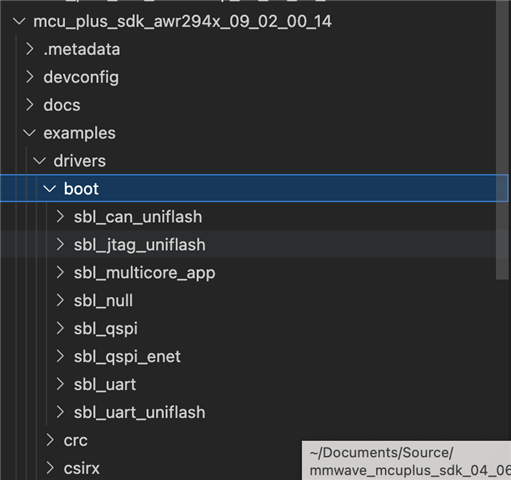
Task: Select the sbl_multicore_app folder name
Action: [x=145, y=273]
